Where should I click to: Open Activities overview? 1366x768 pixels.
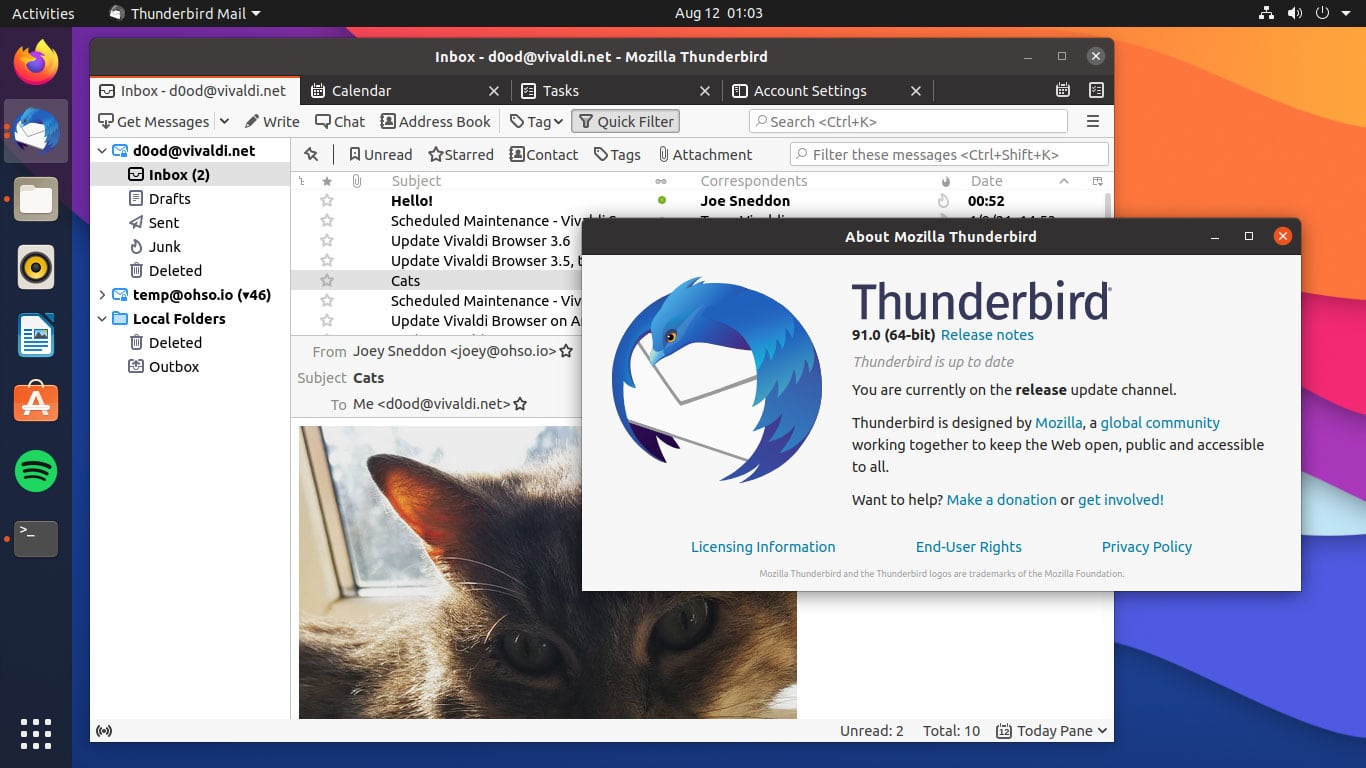43,13
